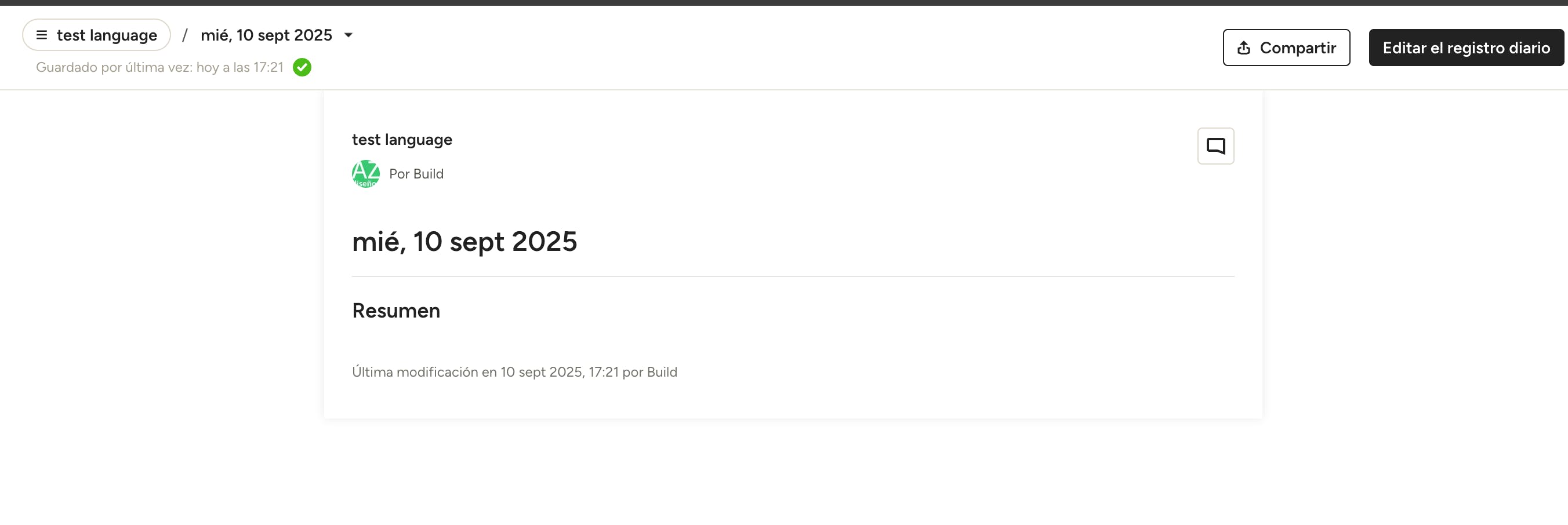Expand the date dropdown caret arrow
1568x525 pixels.
tap(348, 35)
